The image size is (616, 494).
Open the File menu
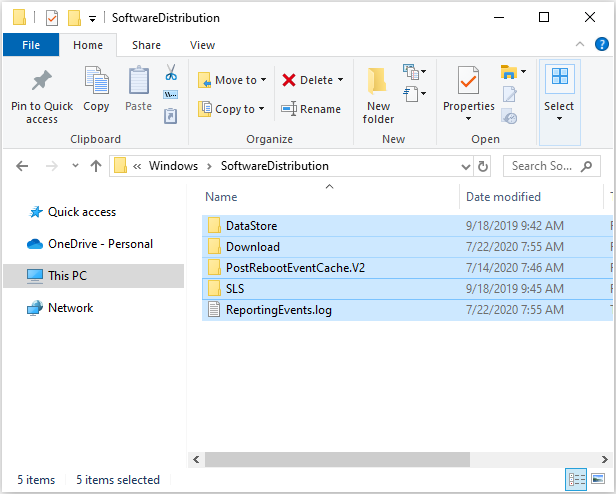31,45
